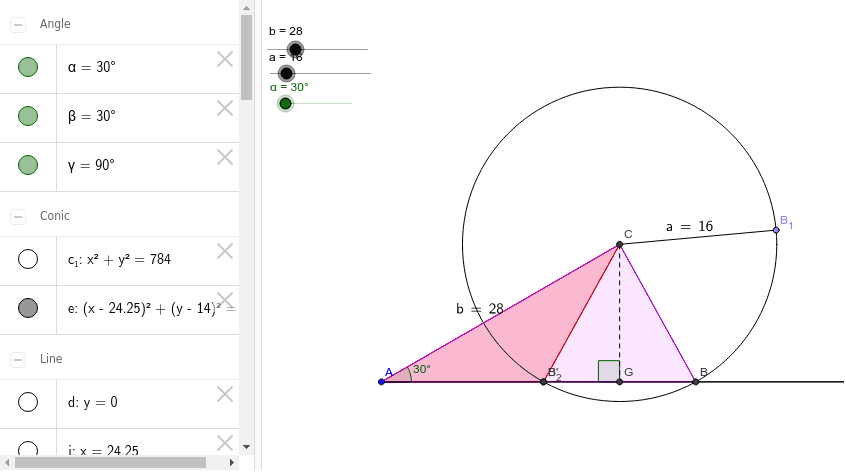Click the right-angle square marker near G
This screenshot has width=846, height=472.
click(609, 371)
